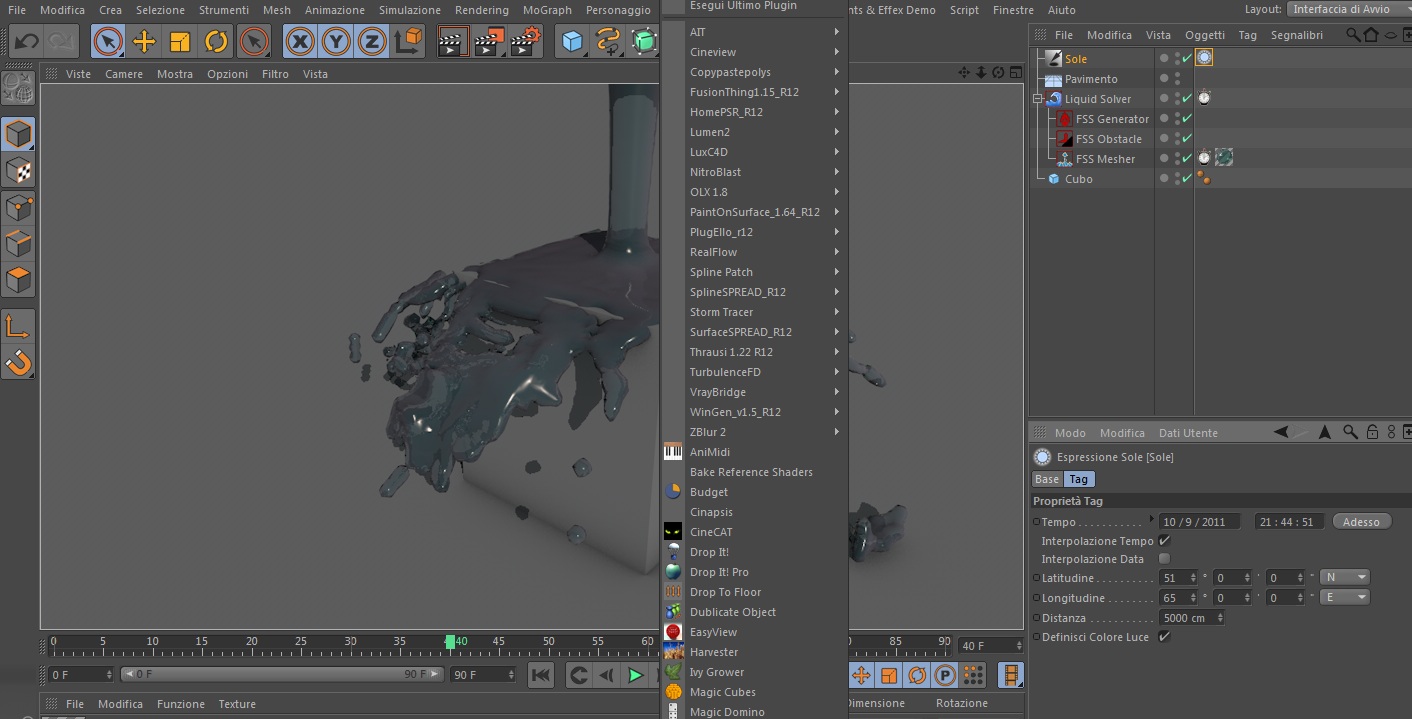Screen dimensions: 1412x719
Task: Select Drop To Floor plugin entry
Action: click(754, 592)
